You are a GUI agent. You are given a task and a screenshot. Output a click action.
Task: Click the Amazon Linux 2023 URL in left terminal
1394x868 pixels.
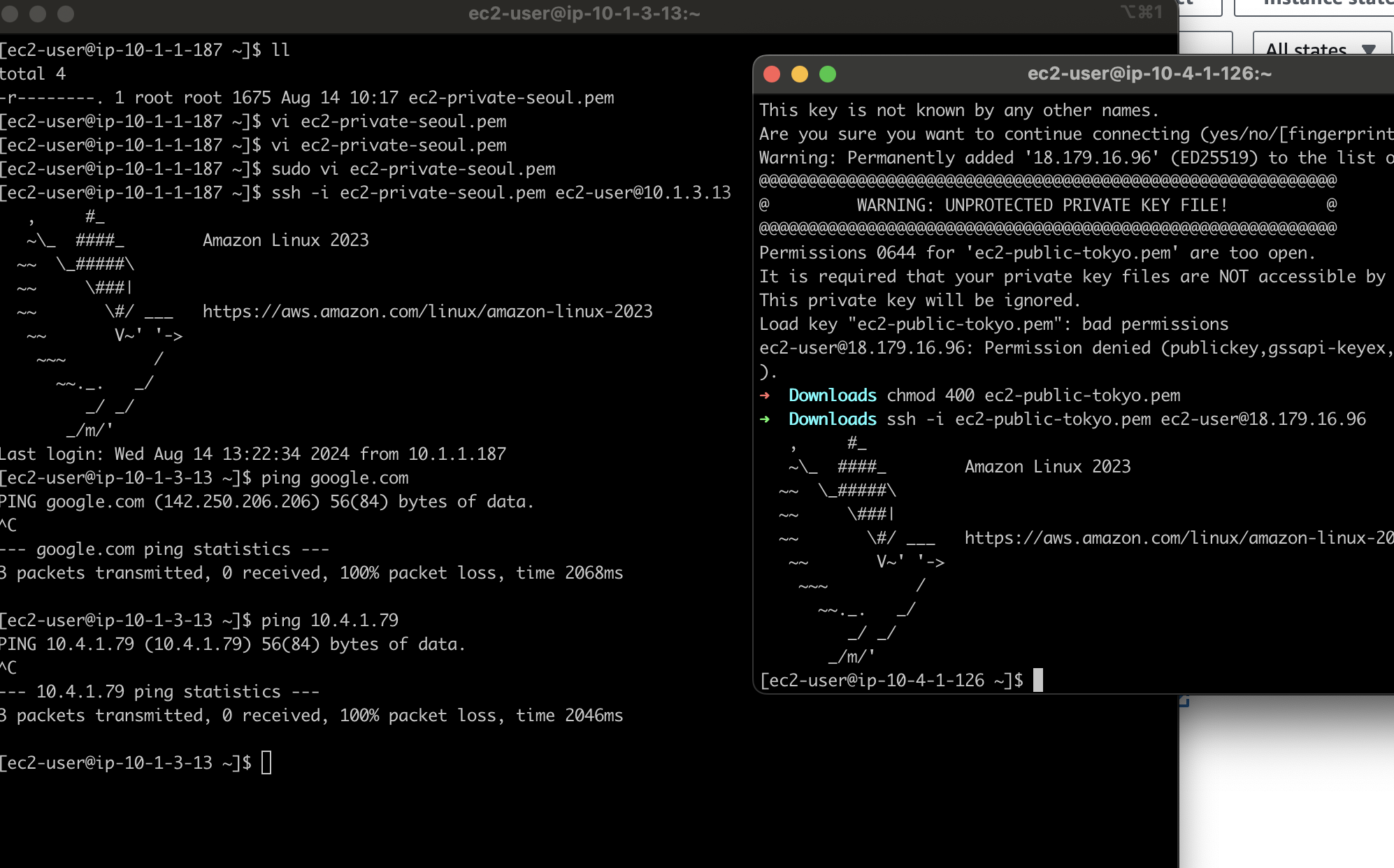(427, 312)
